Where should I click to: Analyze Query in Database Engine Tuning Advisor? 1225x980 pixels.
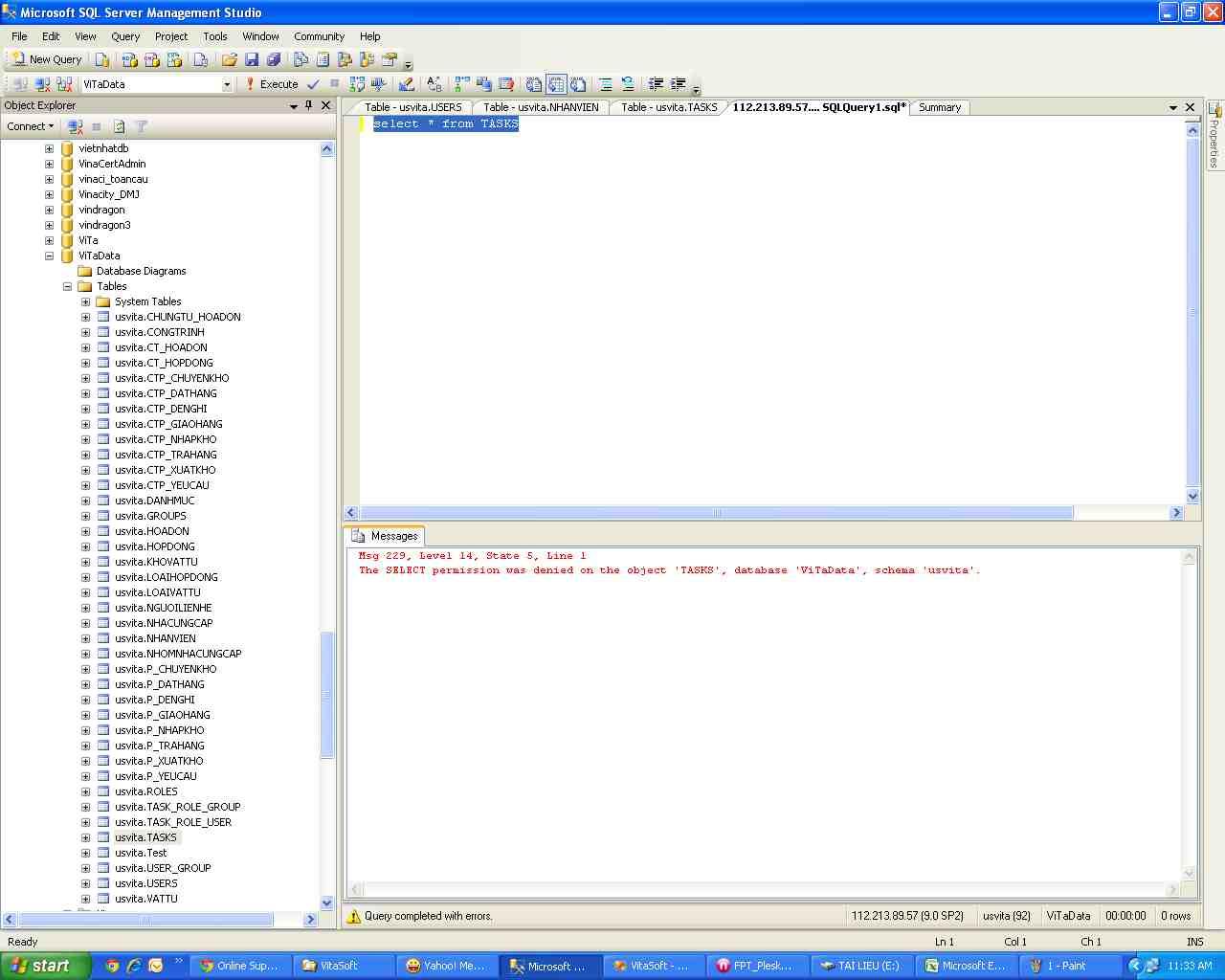pos(379,84)
